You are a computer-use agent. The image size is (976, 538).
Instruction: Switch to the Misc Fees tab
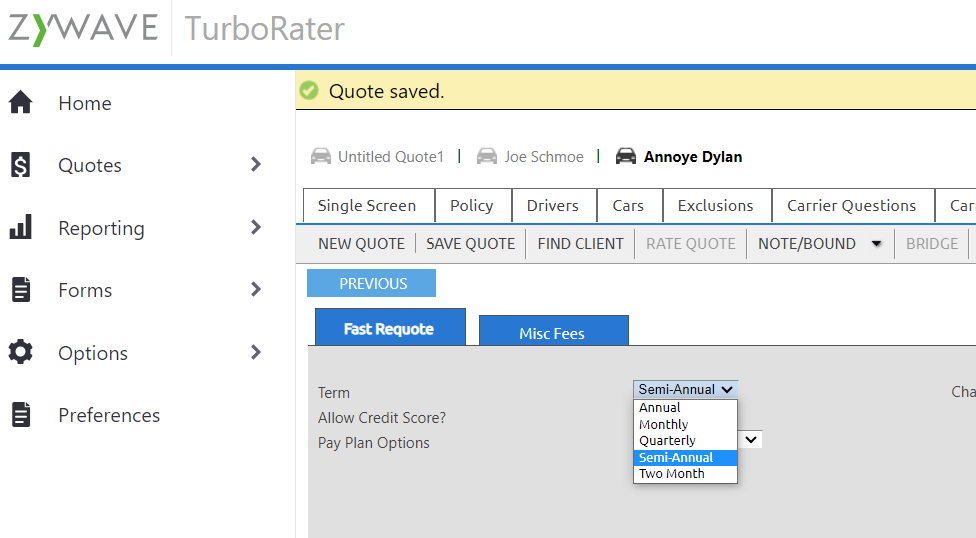click(x=553, y=331)
